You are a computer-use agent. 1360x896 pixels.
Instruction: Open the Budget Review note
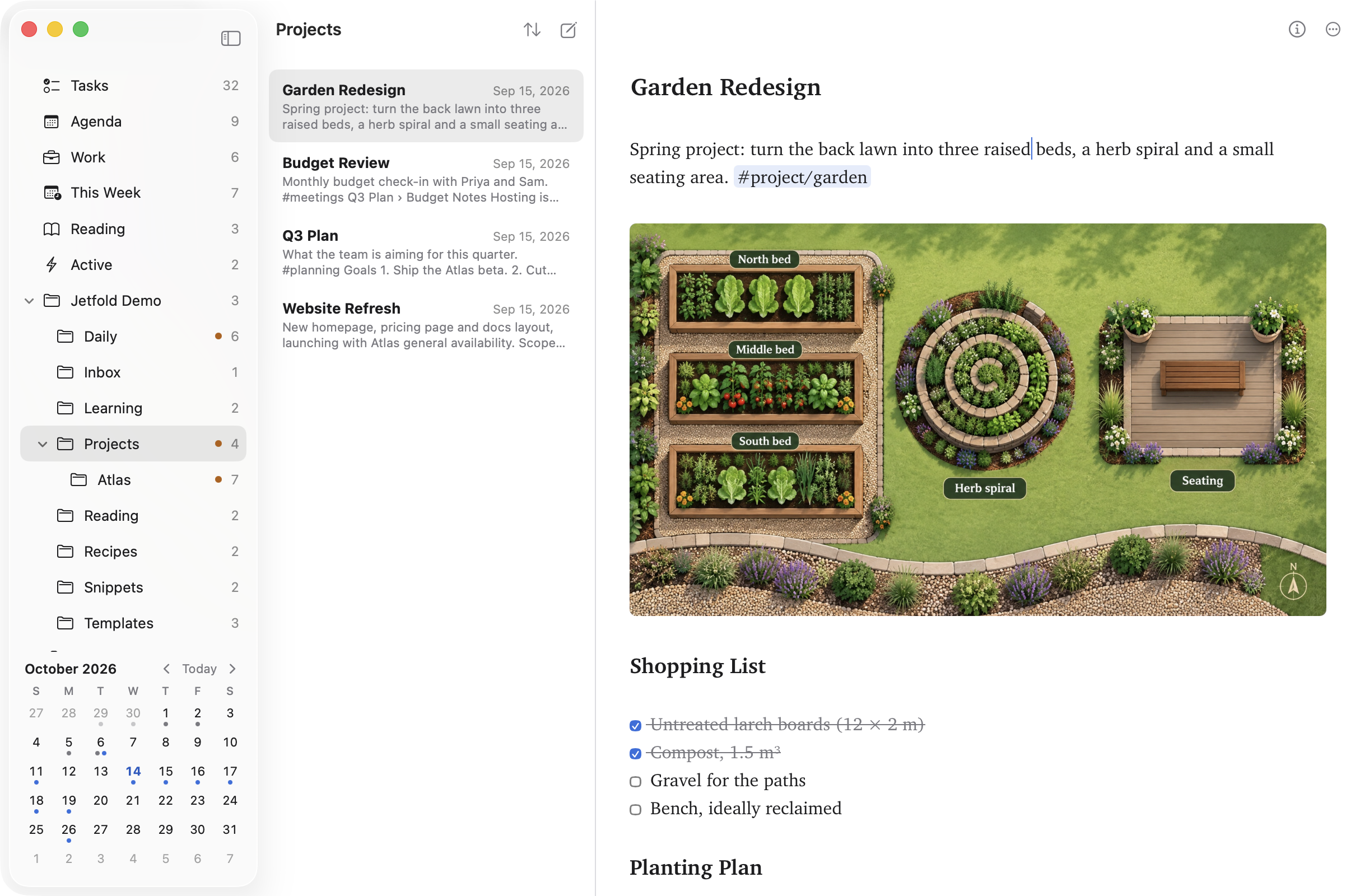pos(426,179)
